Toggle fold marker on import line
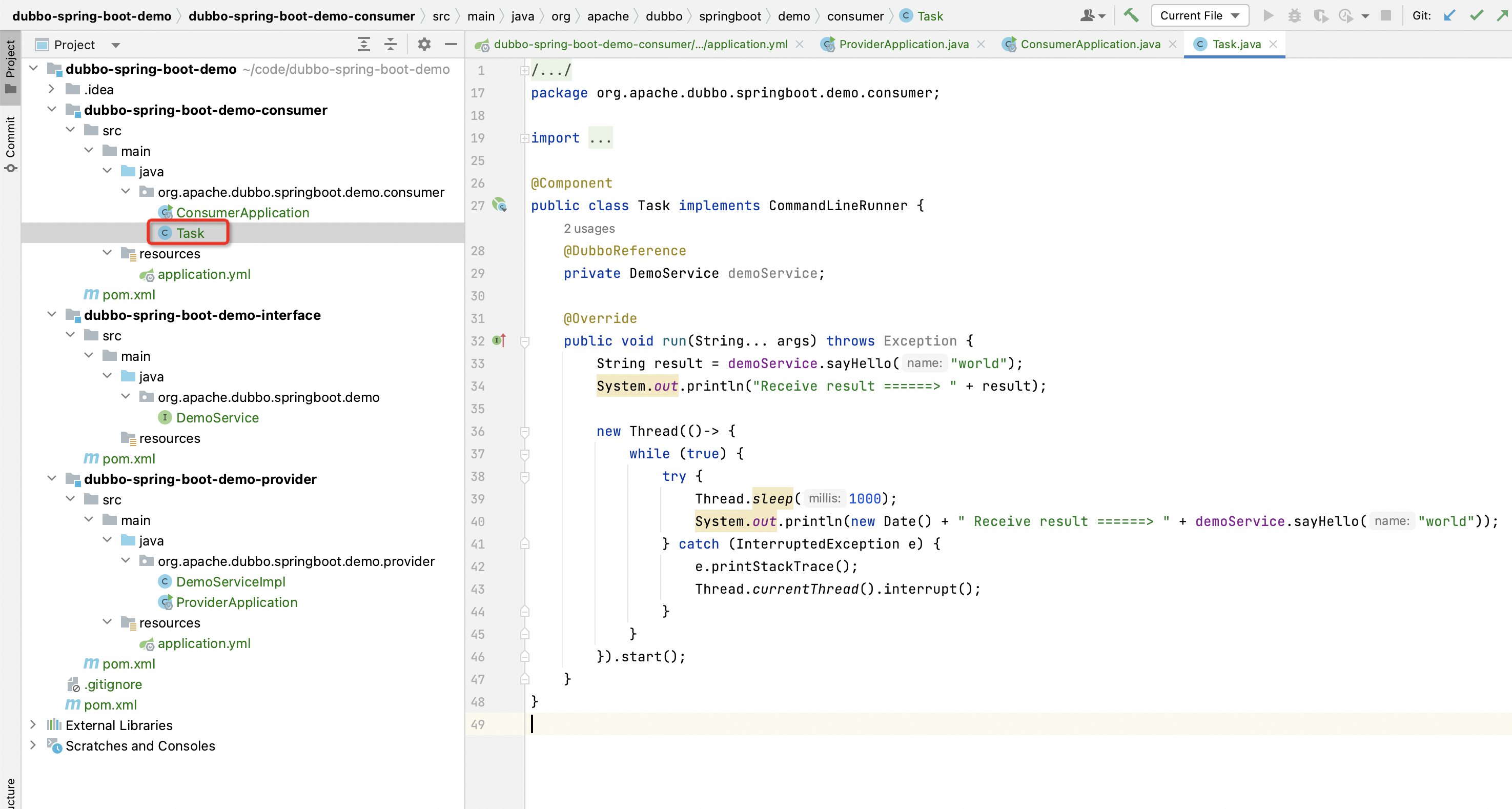This screenshot has height=809, width=1512. 524,138
